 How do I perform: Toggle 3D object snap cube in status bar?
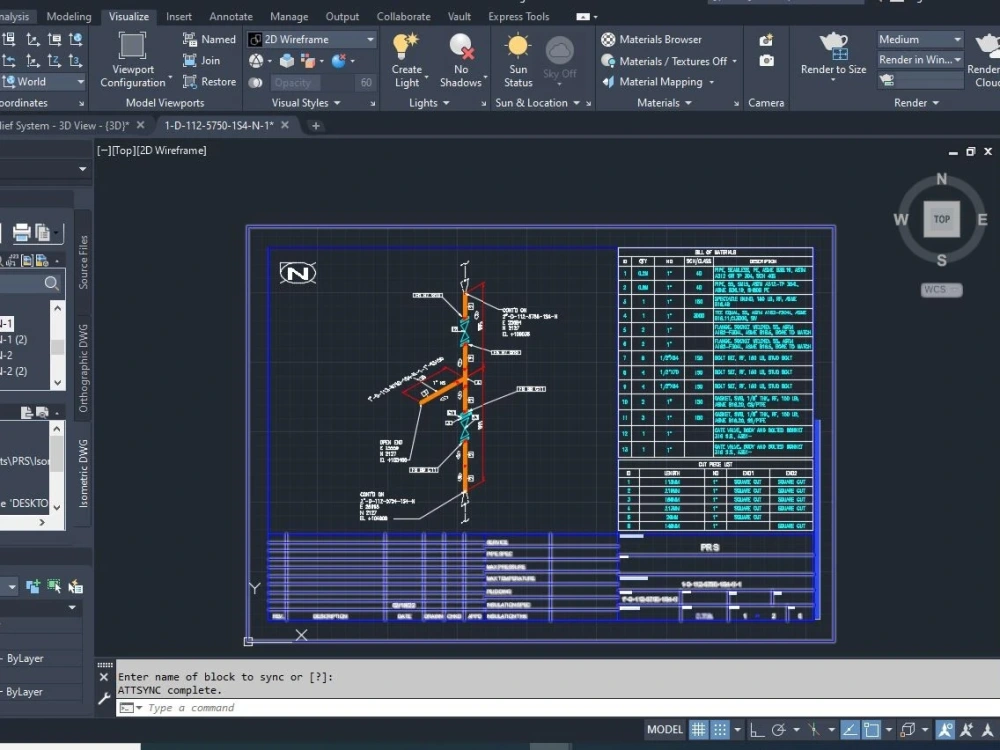coord(907,730)
